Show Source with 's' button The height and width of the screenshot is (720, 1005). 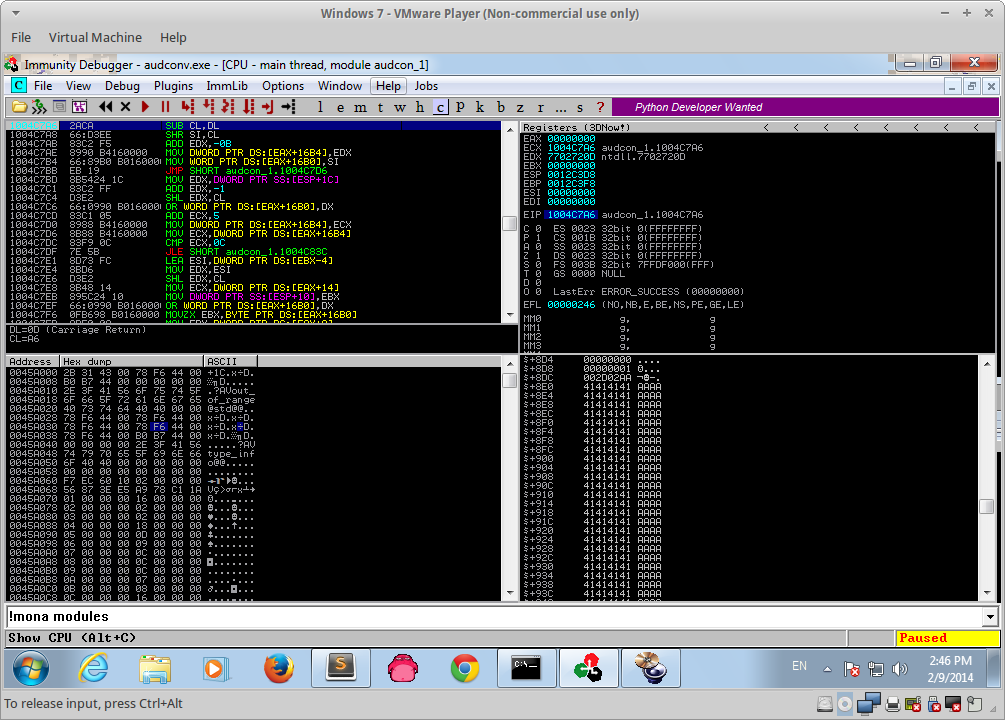[x=580, y=107]
